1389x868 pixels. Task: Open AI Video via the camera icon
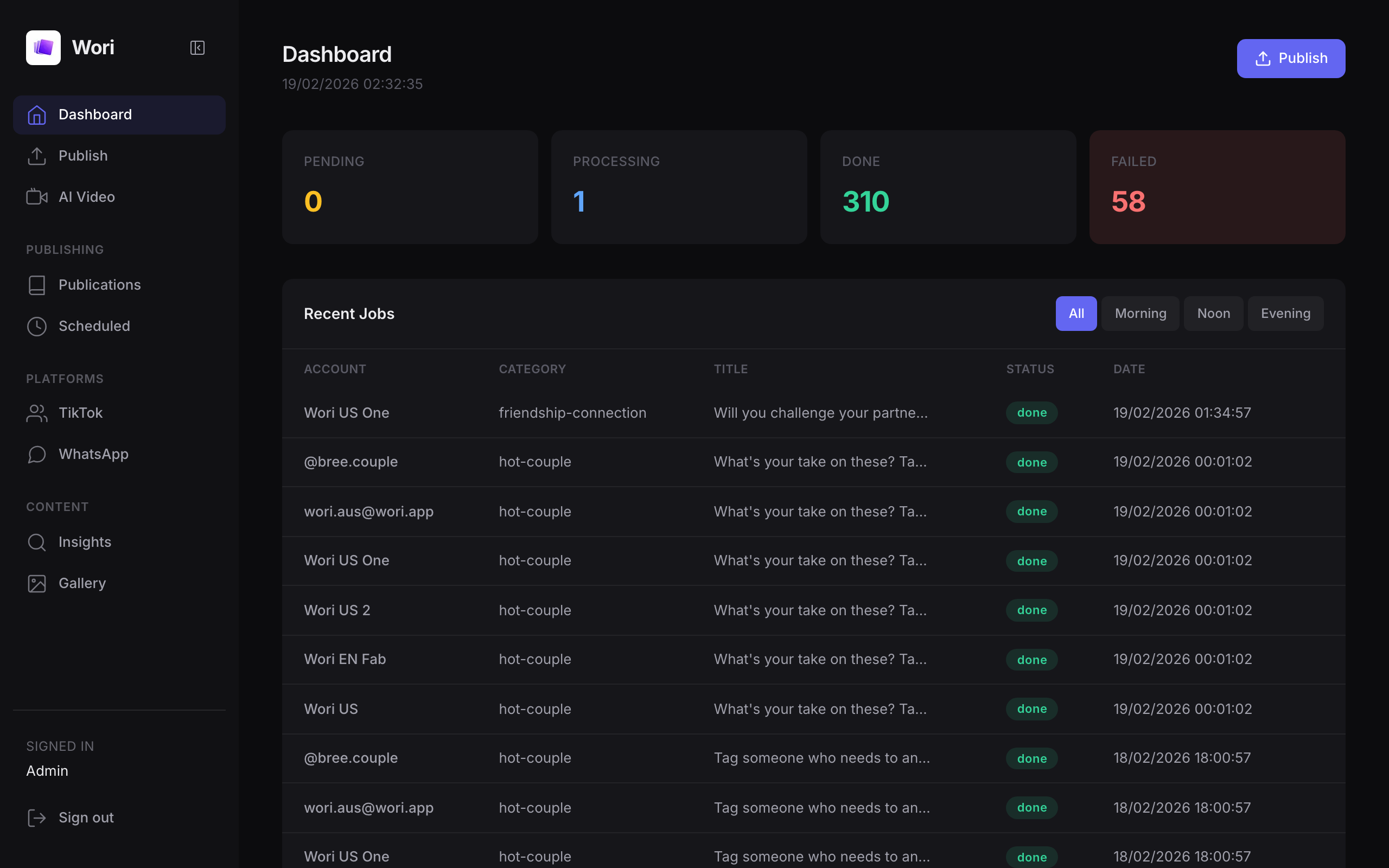37,196
